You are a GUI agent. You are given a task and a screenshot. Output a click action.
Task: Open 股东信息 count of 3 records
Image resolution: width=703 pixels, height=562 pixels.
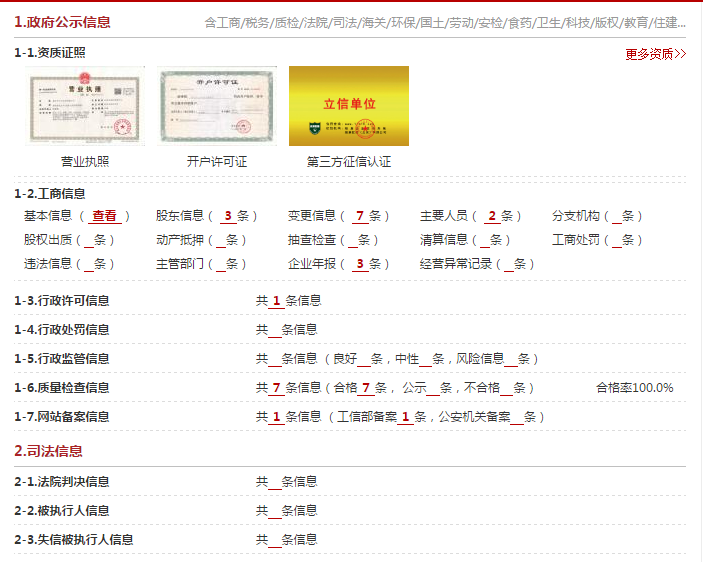click(228, 216)
